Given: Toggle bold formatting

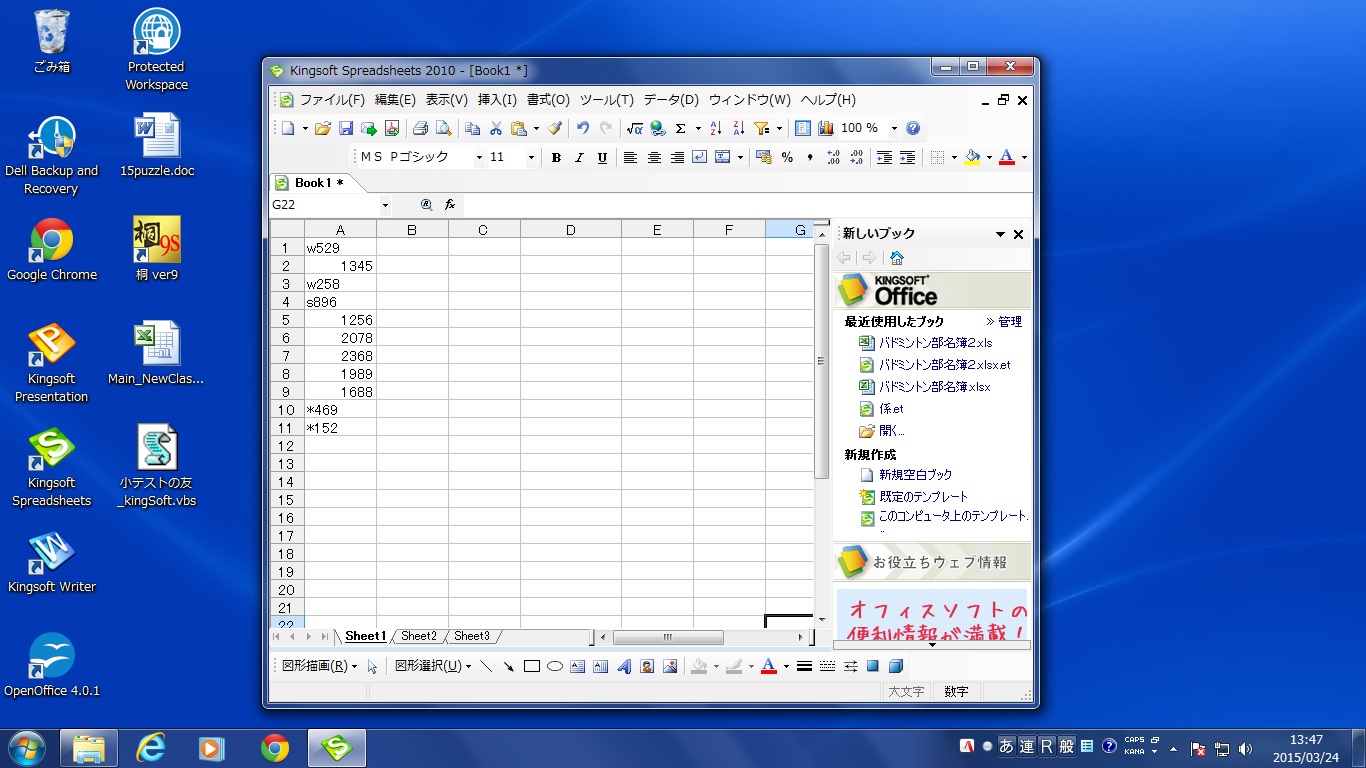Looking at the screenshot, I should pos(556,157).
